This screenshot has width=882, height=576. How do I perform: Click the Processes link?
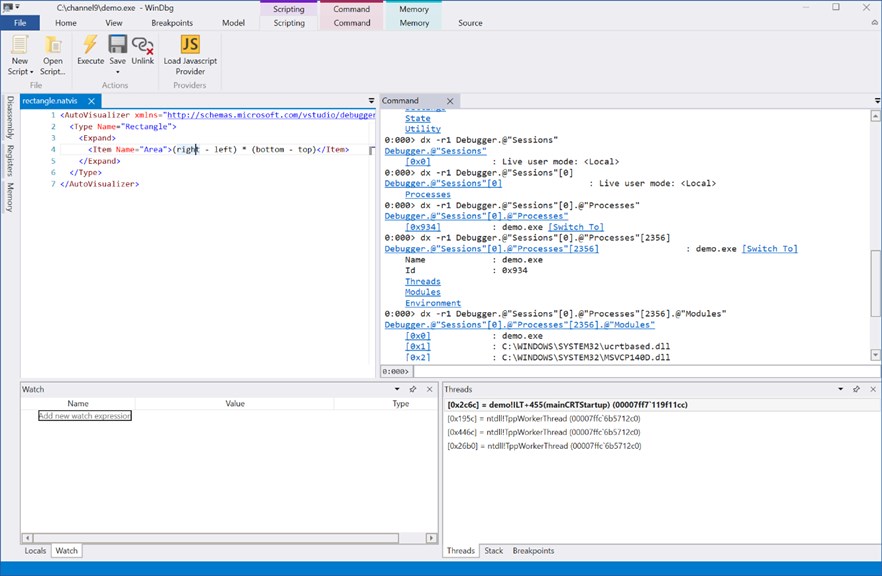tap(428, 195)
